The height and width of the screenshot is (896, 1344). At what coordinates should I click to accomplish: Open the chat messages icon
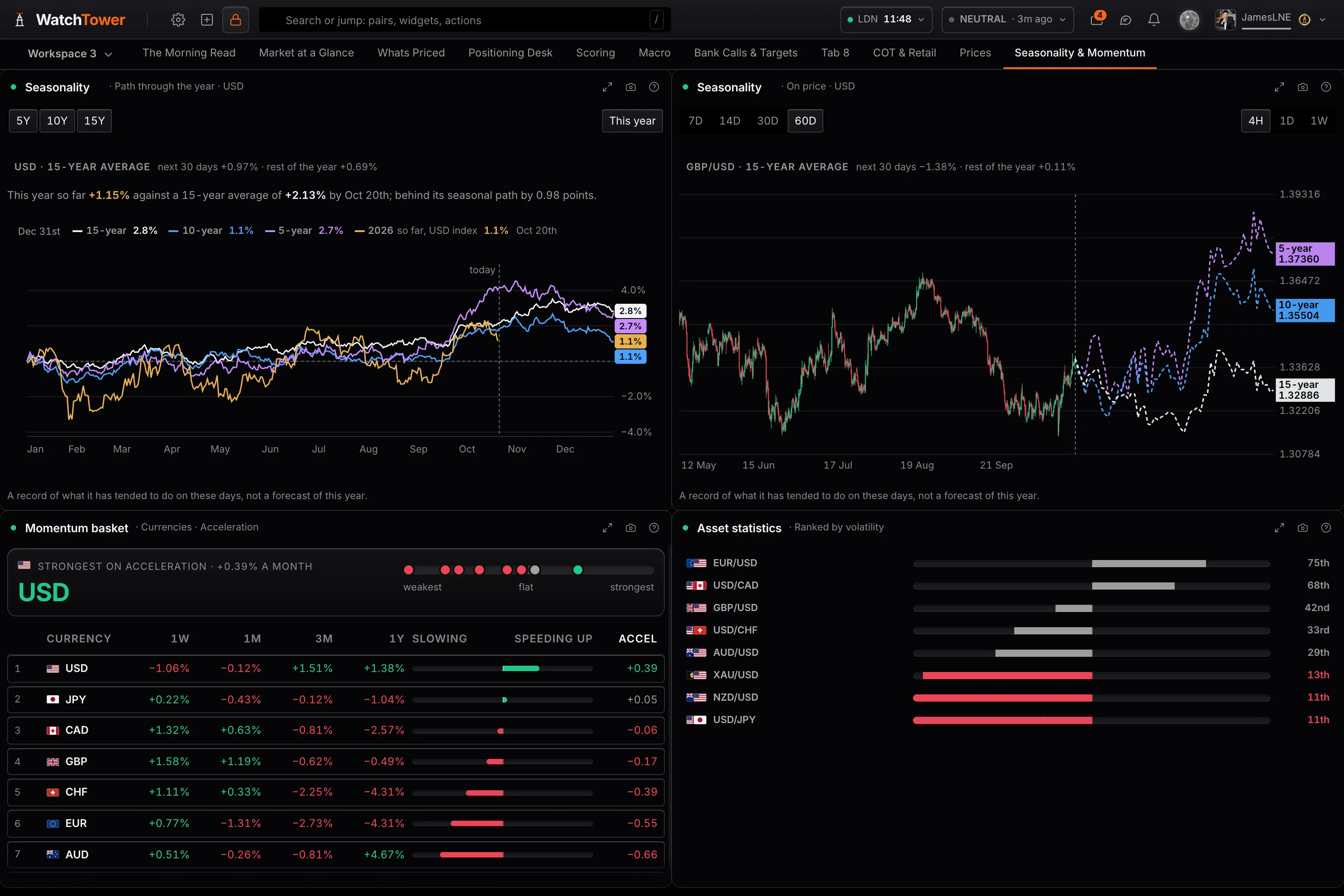[1125, 20]
